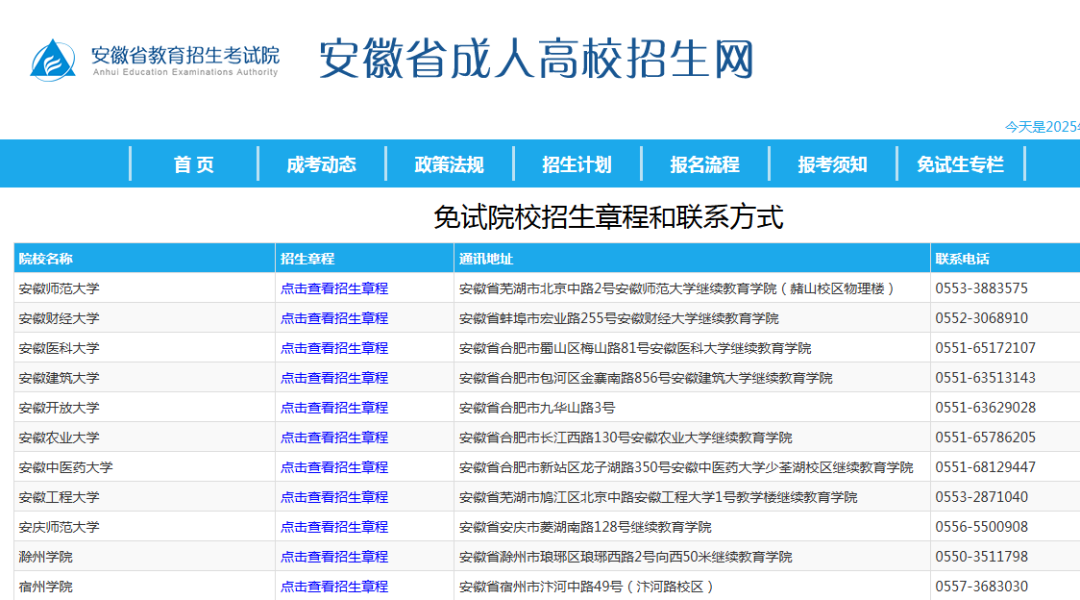Open the 招生章程 link for 安庆师范大学
The height and width of the screenshot is (600, 1080).
tap(334, 527)
